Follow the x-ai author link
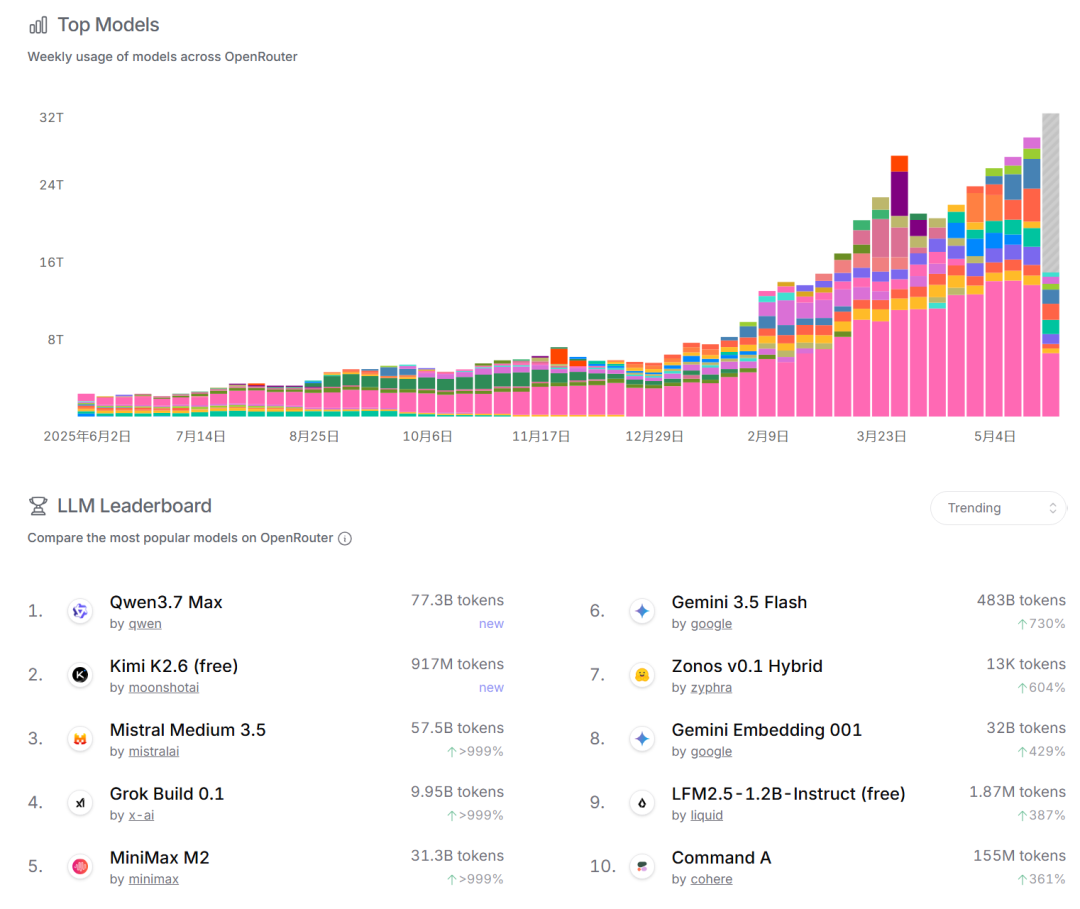1080x909 pixels. pyautogui.click(x=141, y=815)
